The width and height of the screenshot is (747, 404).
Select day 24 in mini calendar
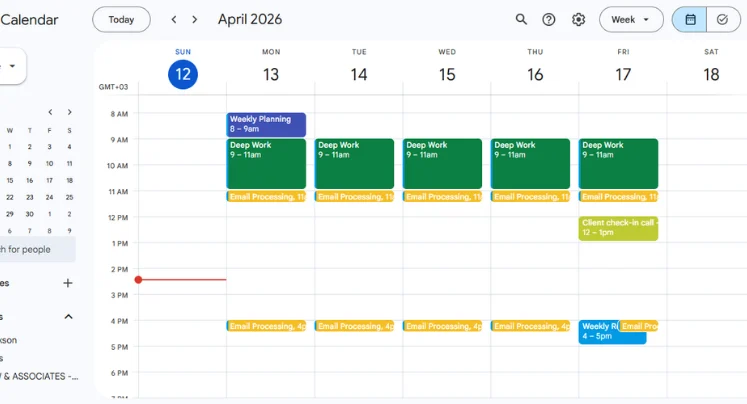click(50, 197)
